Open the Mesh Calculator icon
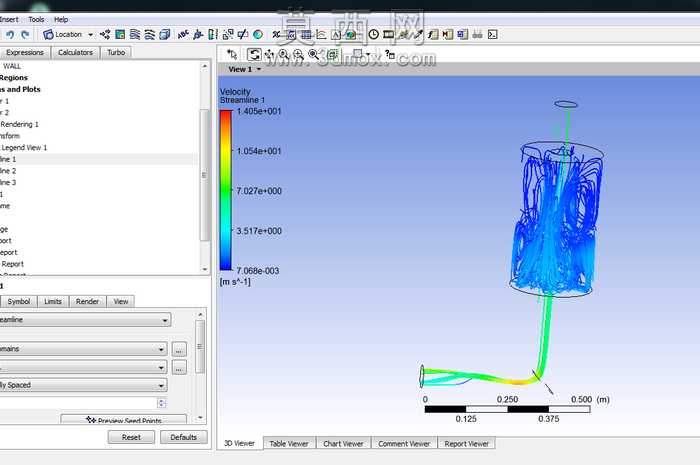700x465 pixels. (x=462, y=34)
